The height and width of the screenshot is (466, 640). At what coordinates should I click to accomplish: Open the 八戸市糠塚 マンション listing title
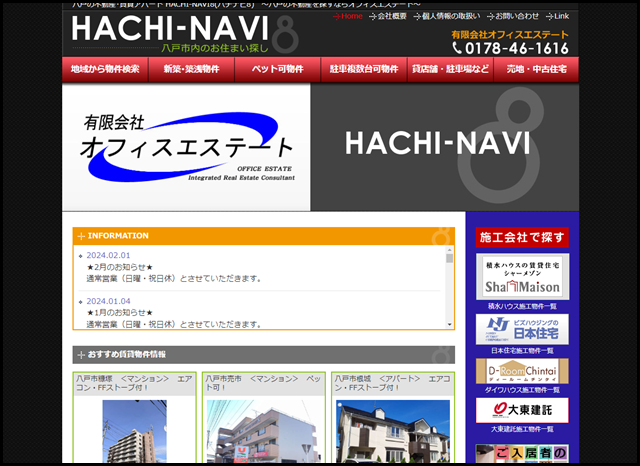click(134, 383)
